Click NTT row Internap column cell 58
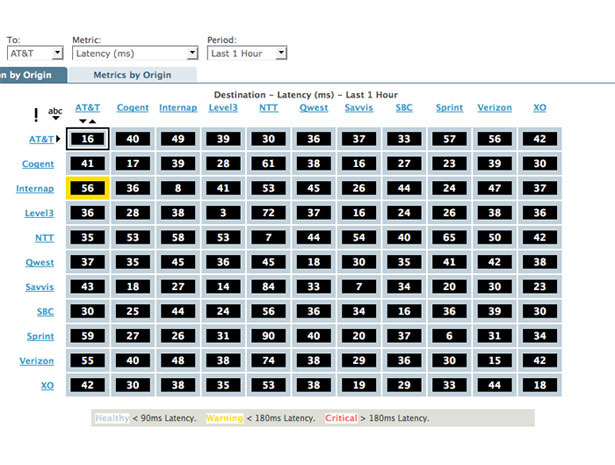The height and width of the screenshot is (465, 615). pyautogui.click(x=178, y=238)
